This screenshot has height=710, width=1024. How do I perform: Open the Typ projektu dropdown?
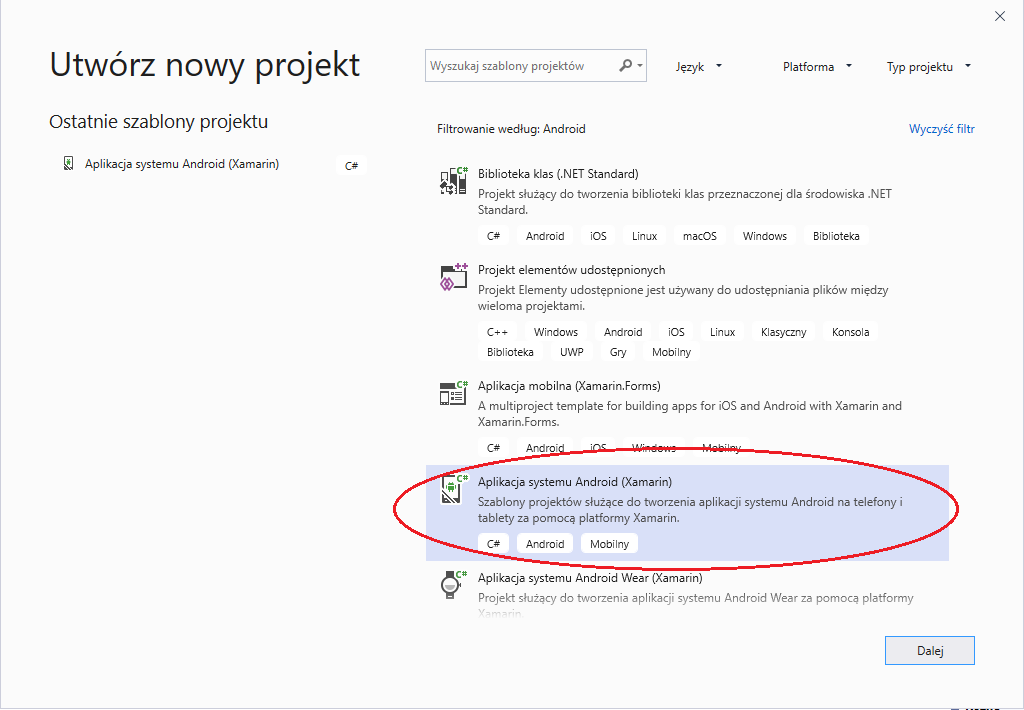(x=927, y=66)
